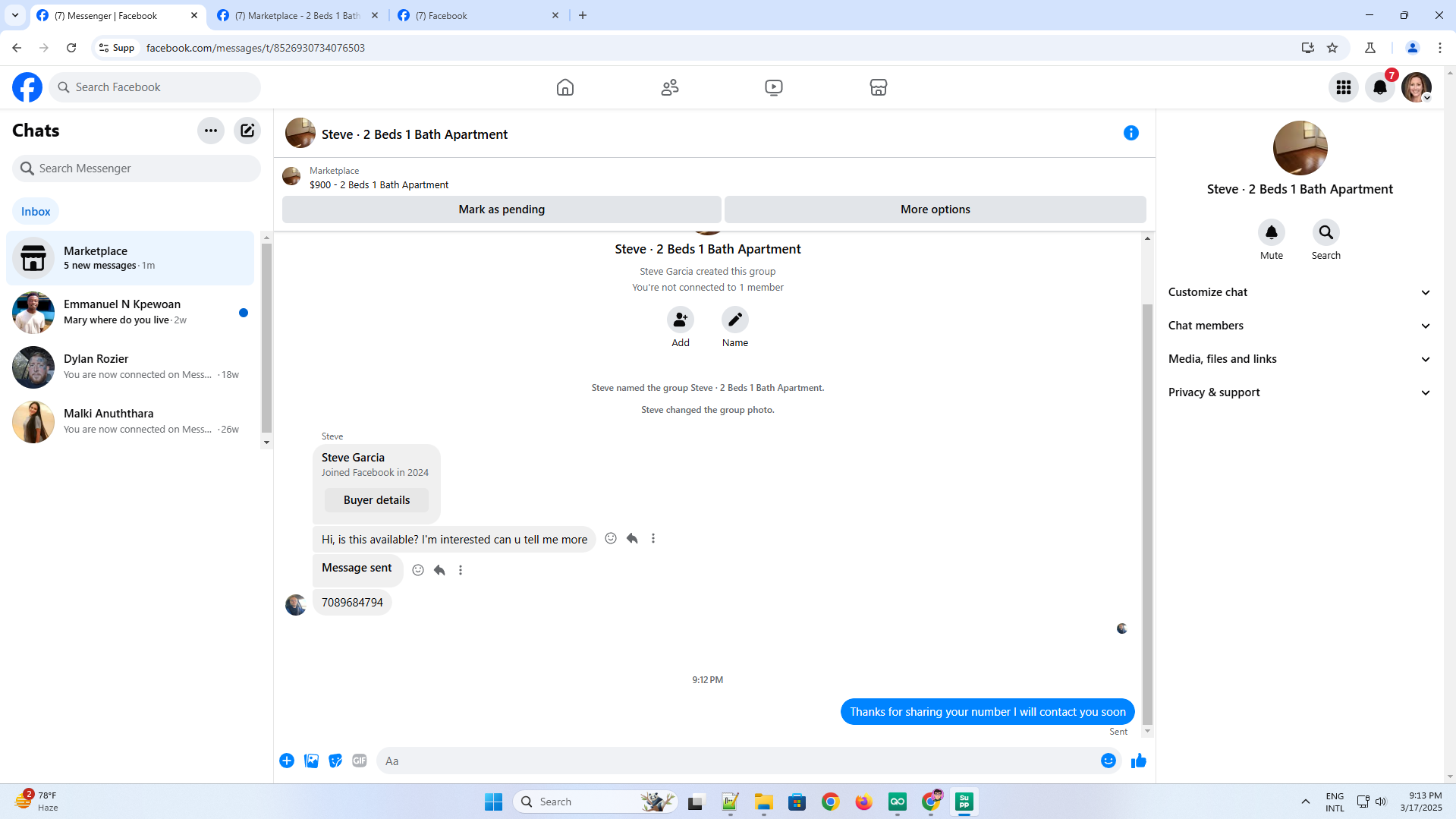This screenshot has width=1456, height=819.
Task: Open the emoji picker in message box
Action: pyautogui.click(x=1109, y=761)
